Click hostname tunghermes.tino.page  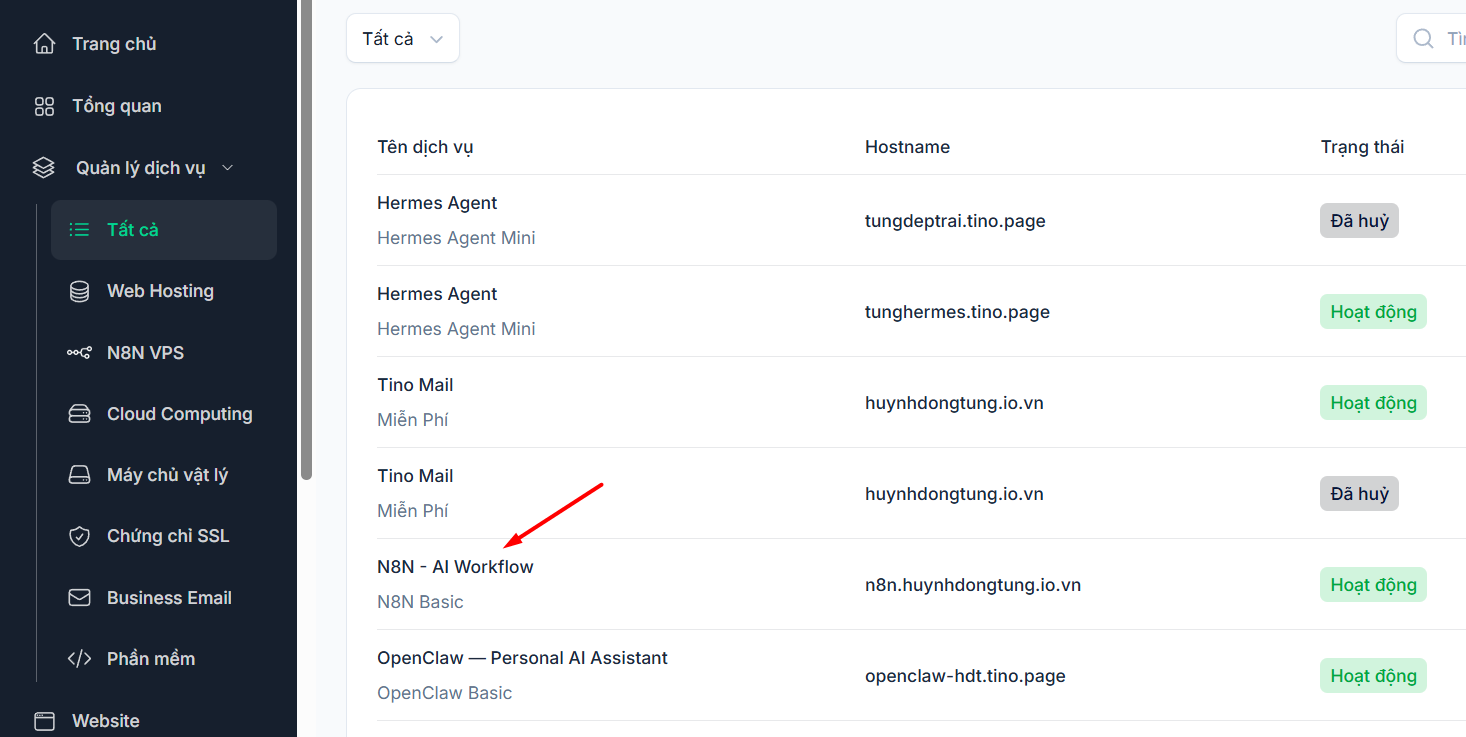coord(957,312)
